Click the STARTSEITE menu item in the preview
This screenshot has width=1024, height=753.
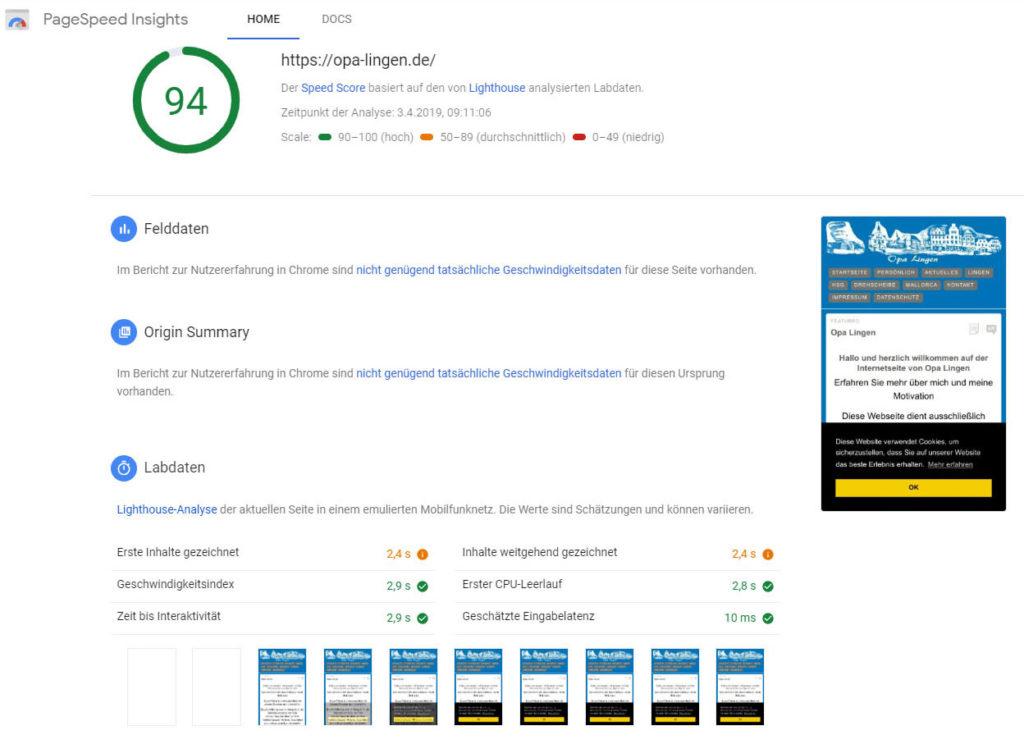pos(850,272)
